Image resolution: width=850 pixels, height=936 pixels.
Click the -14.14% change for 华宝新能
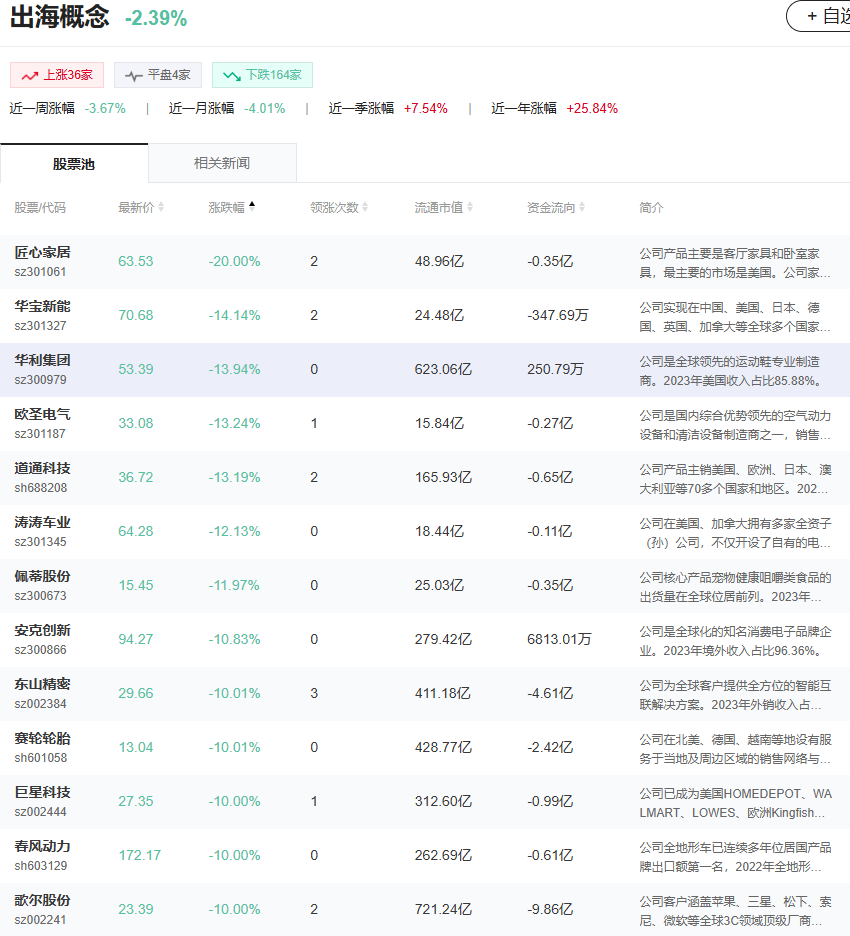point(234,315)
